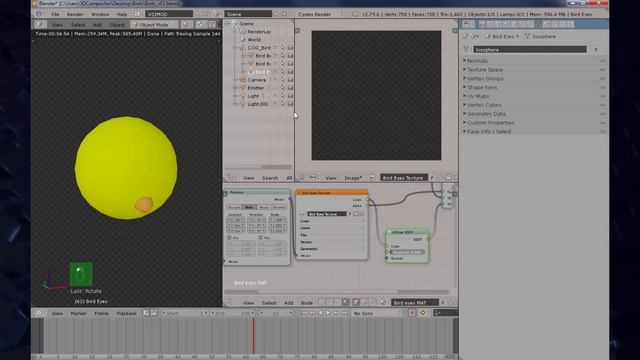
Task: Expand the Vertex Groups panel
Action: [533, 78]
